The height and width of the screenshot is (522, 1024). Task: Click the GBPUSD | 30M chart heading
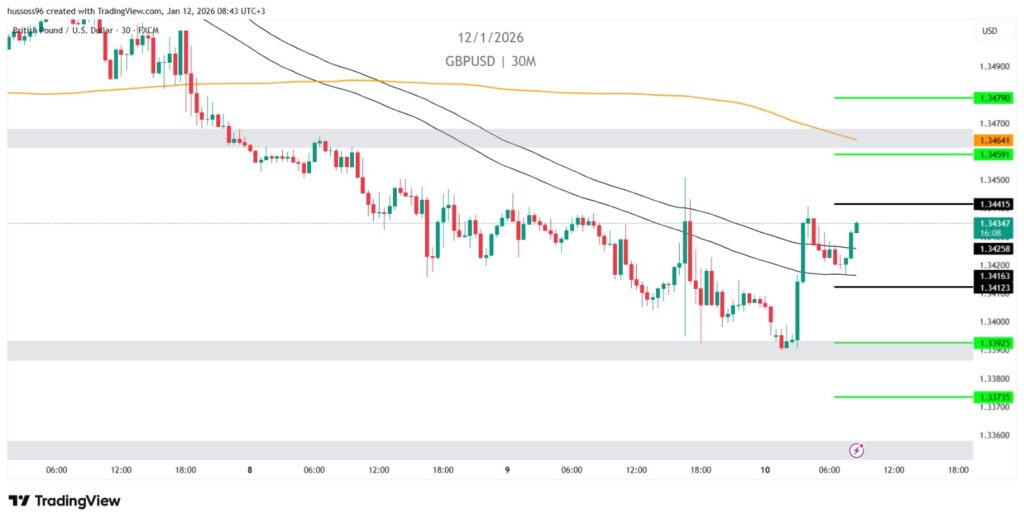491,61
